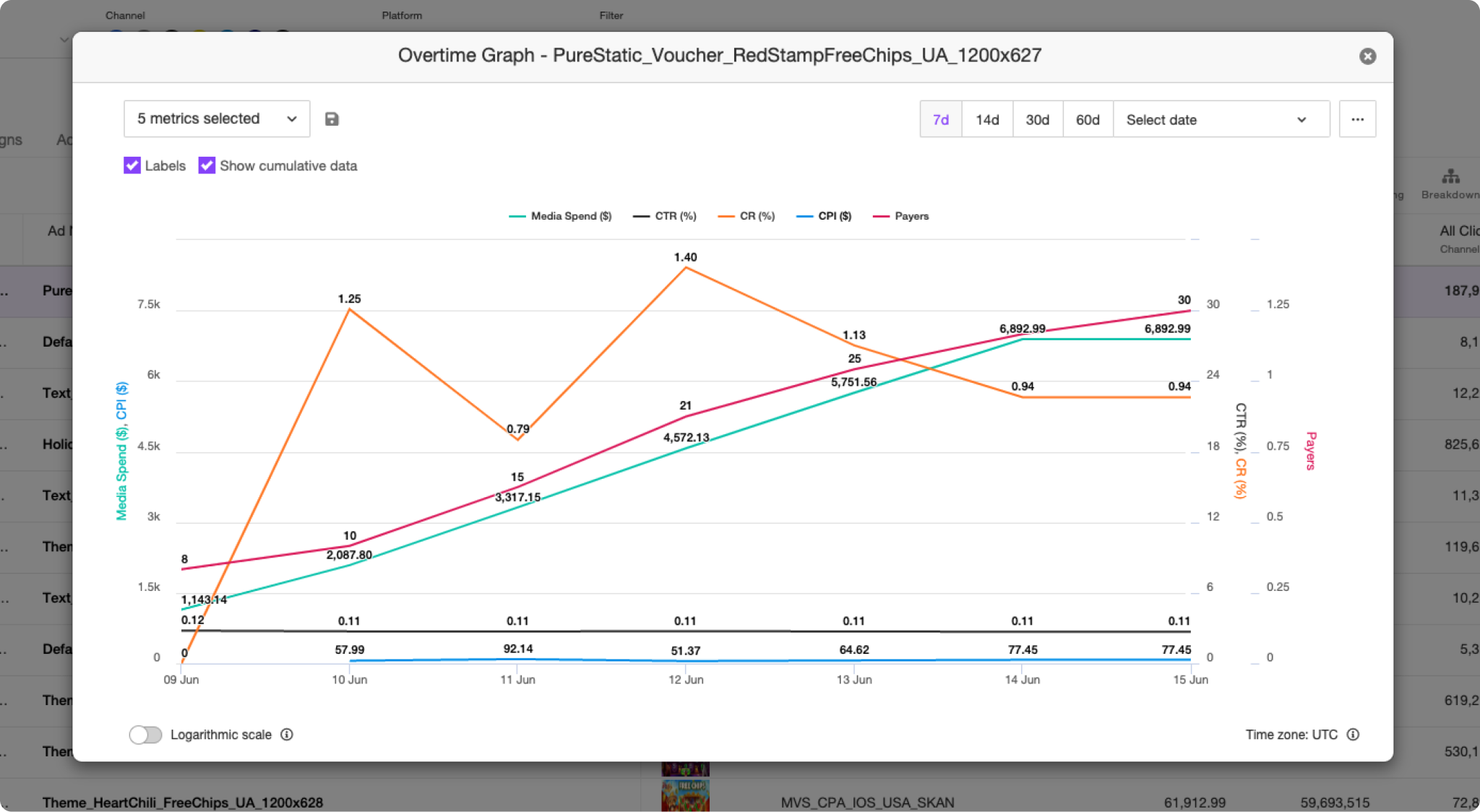Toggle the CR (%) legend entry
Screen dimensions: 1480x812
point(747,216)
